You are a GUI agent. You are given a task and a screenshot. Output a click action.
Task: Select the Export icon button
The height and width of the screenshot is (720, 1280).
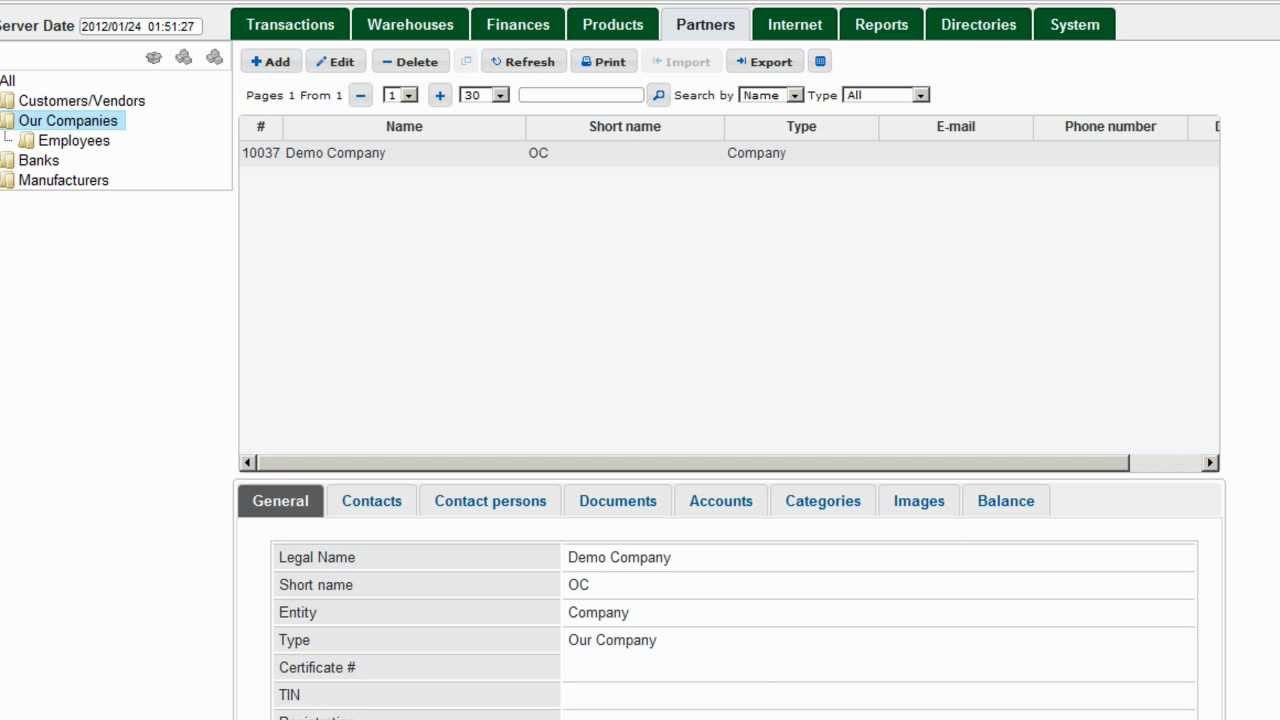click(764, 61)
